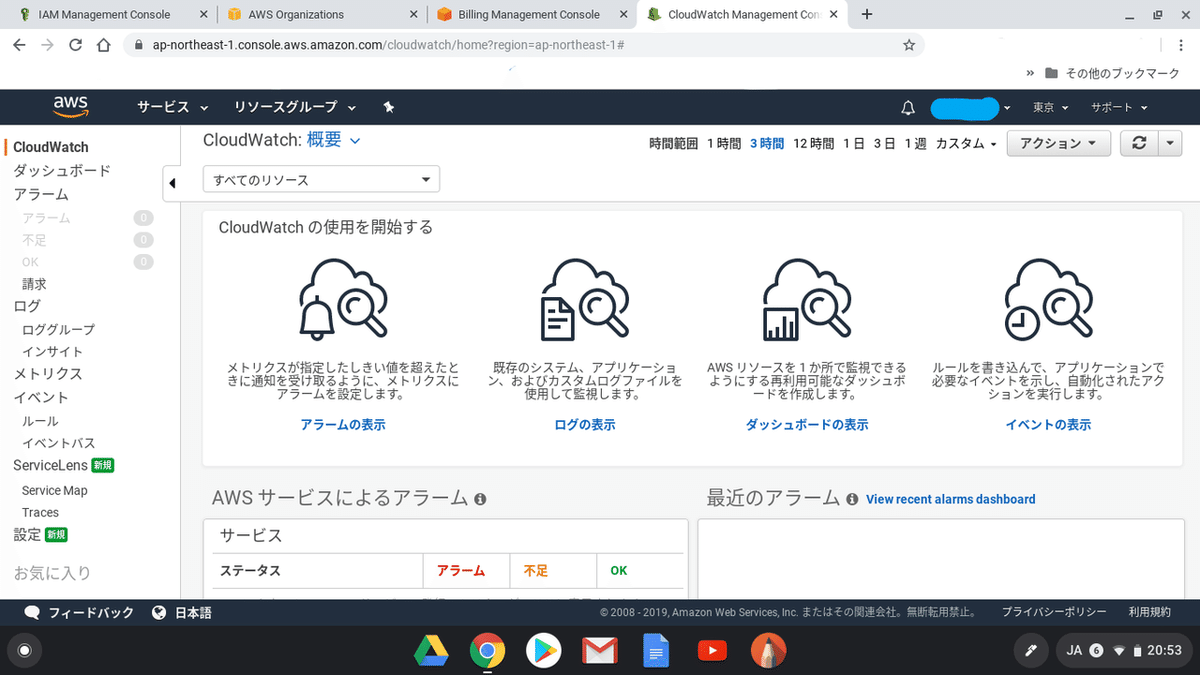Open ダッシュボード in the sidebar

[62, 171]
